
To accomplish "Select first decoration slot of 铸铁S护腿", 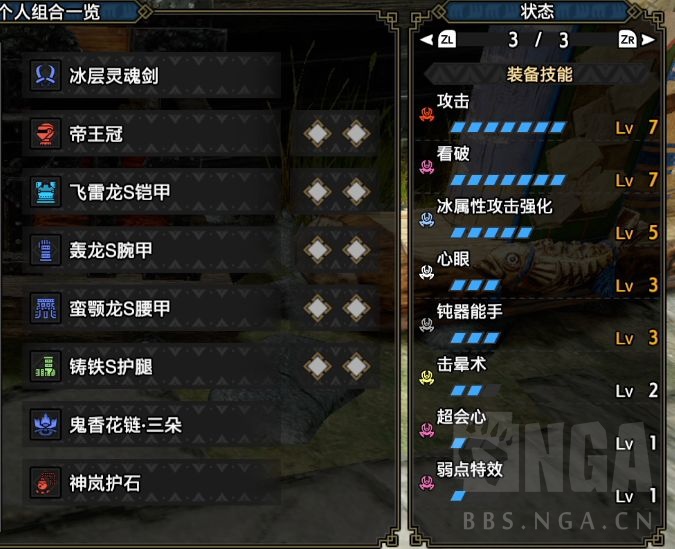I will point(317,366).
